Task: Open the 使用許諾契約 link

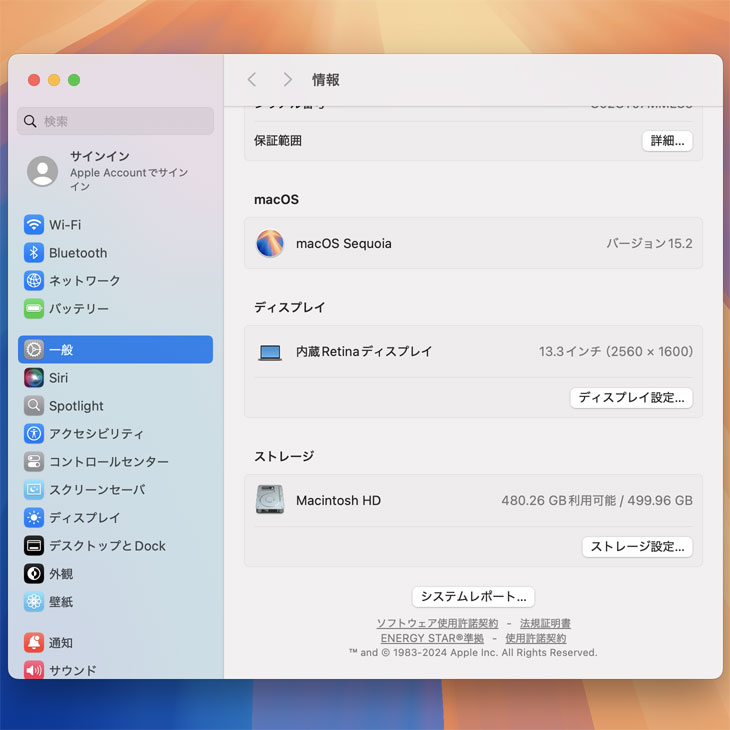Action: click(536, 638)
